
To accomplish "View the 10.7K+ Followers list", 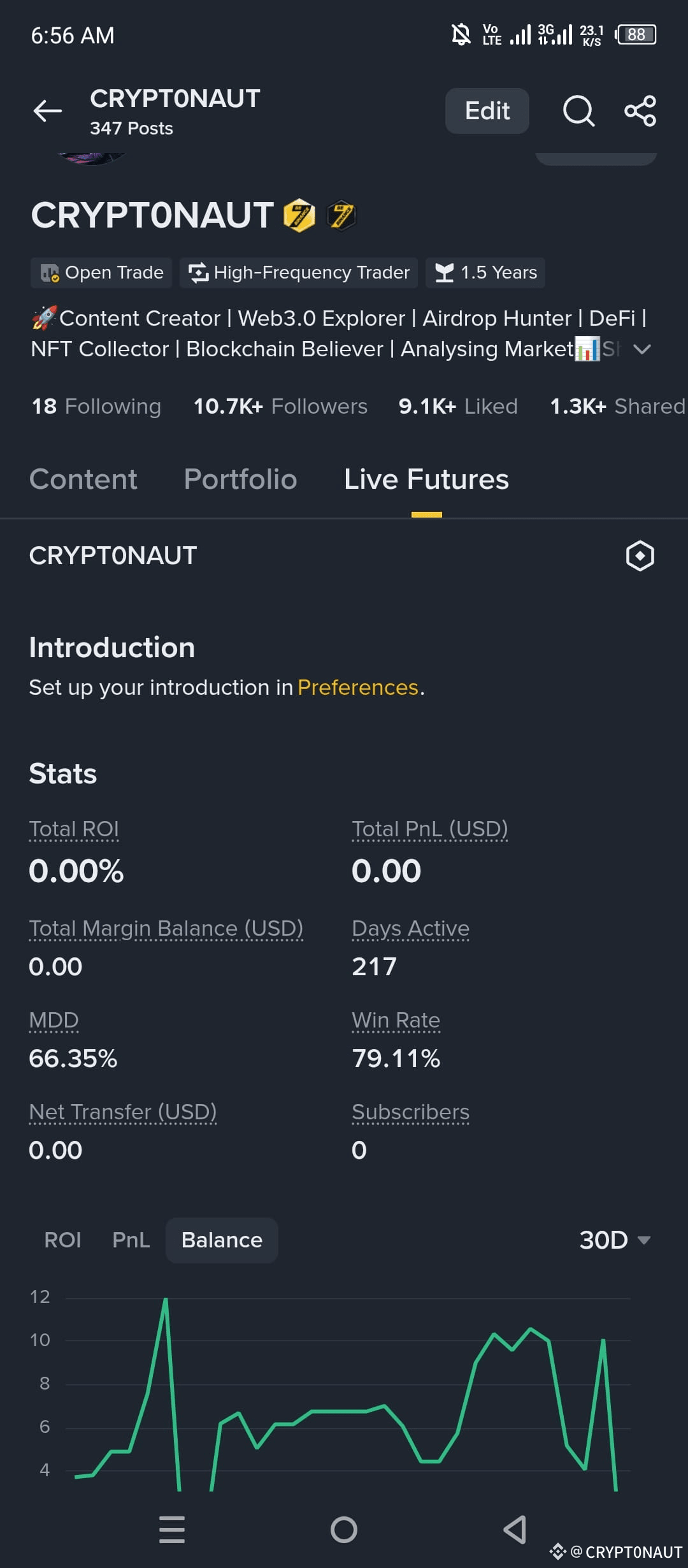I will pos(280,406).
